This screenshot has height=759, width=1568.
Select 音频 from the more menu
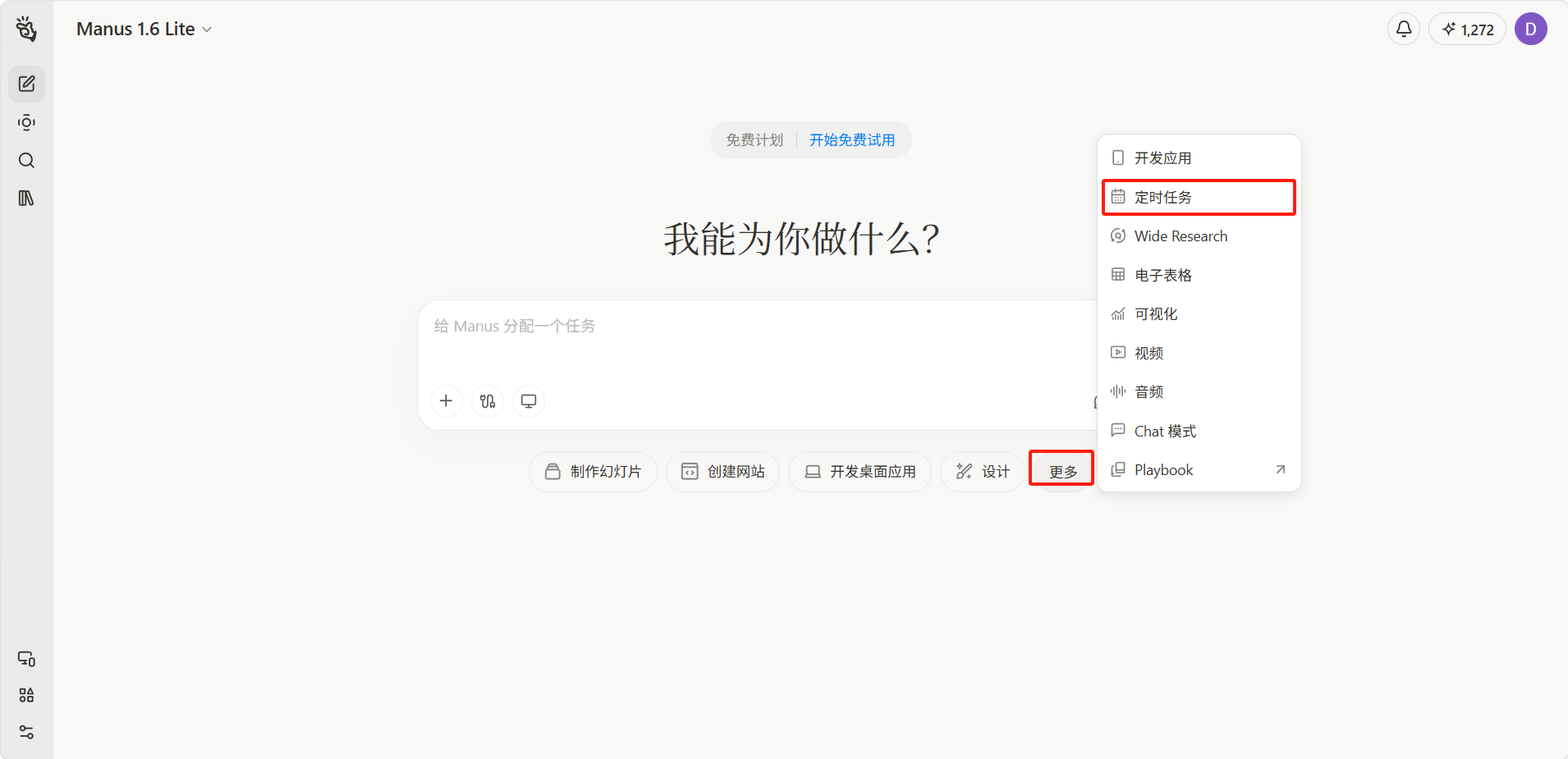1199,392
